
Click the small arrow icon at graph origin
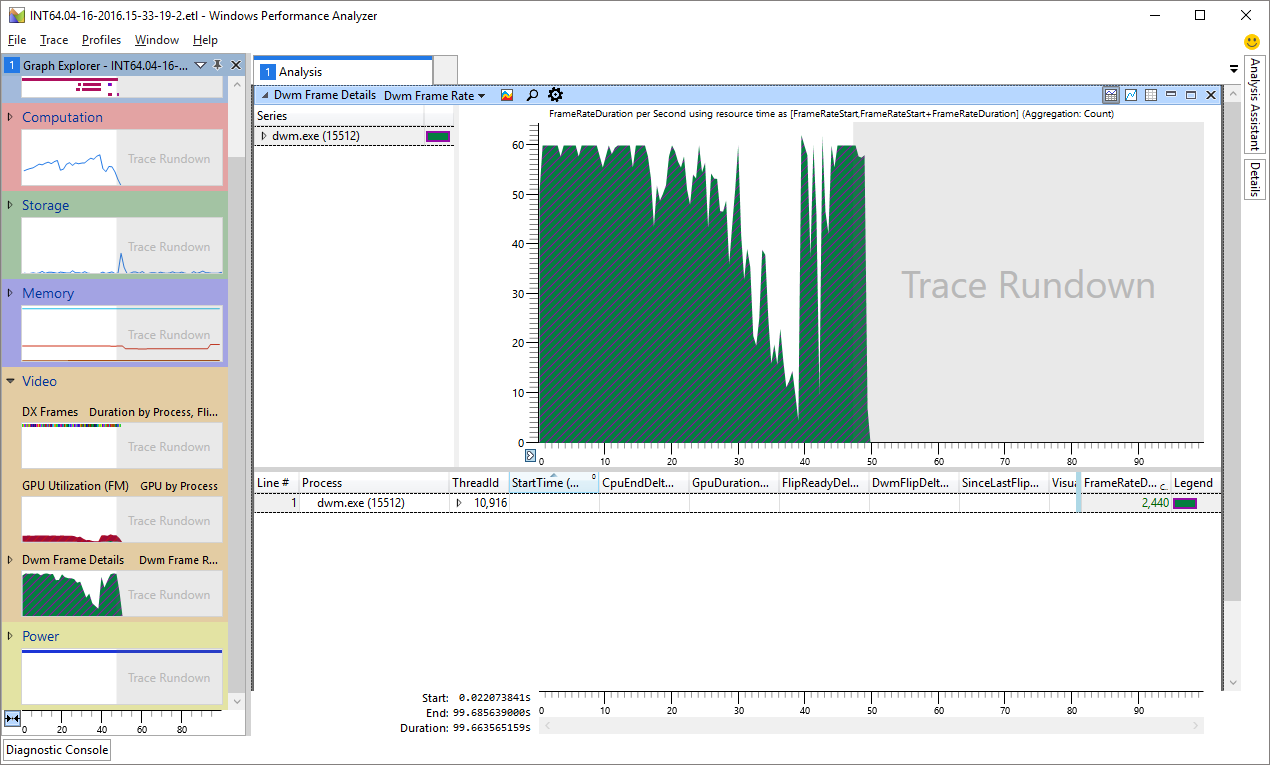[x=531, y=455]
